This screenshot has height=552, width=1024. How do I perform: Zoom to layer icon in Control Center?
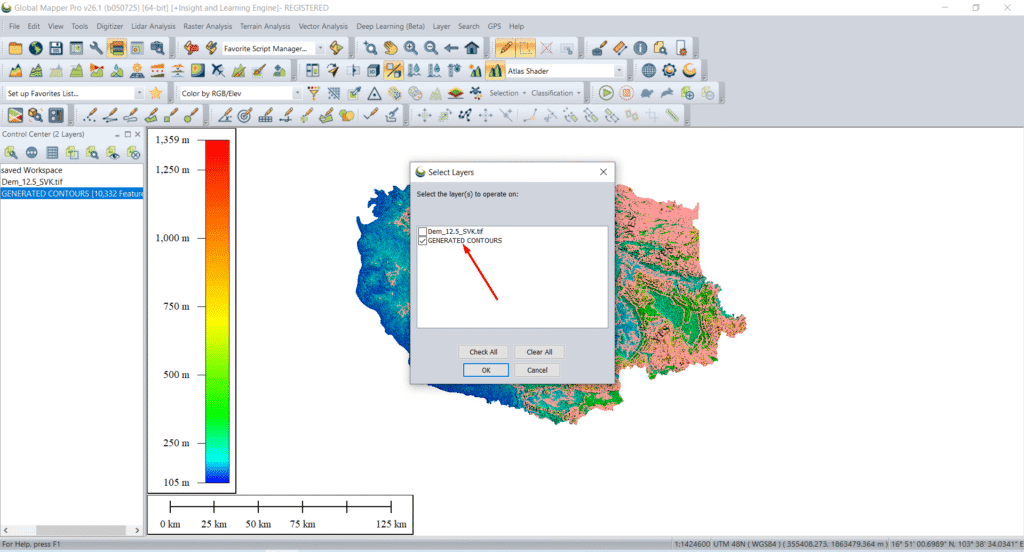click(93, 153)
